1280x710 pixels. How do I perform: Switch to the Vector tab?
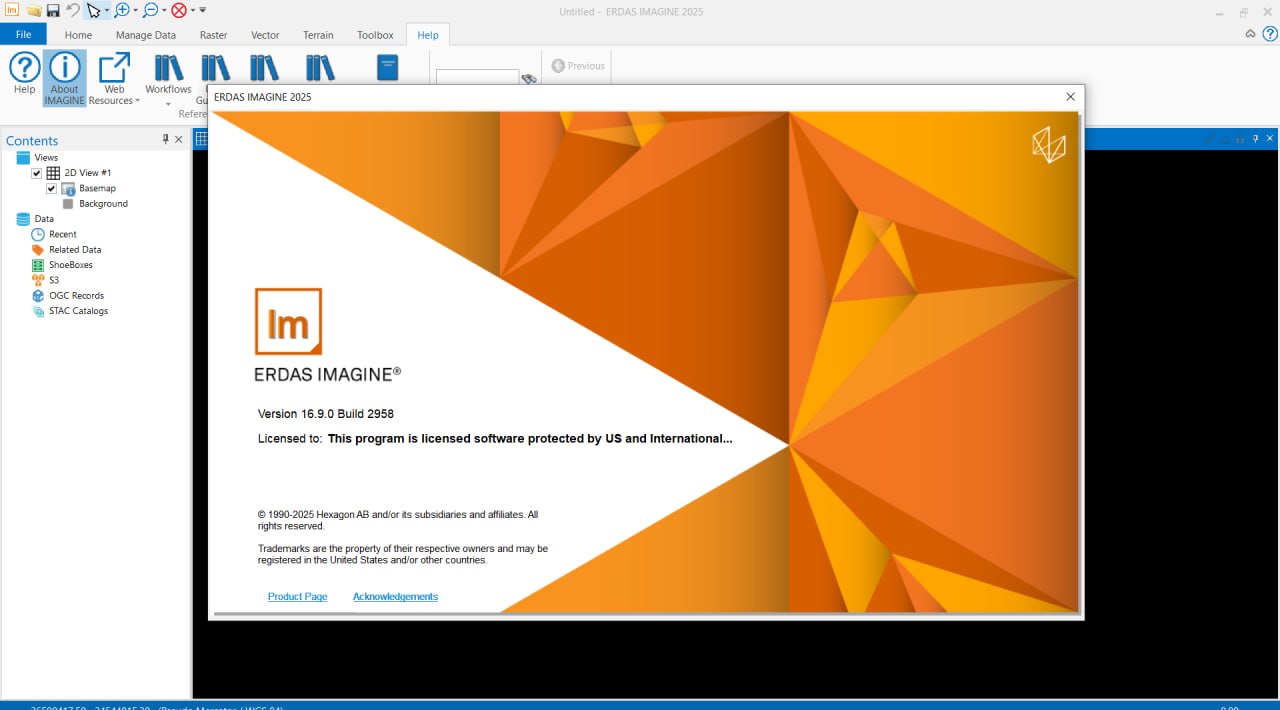[265, 35]
